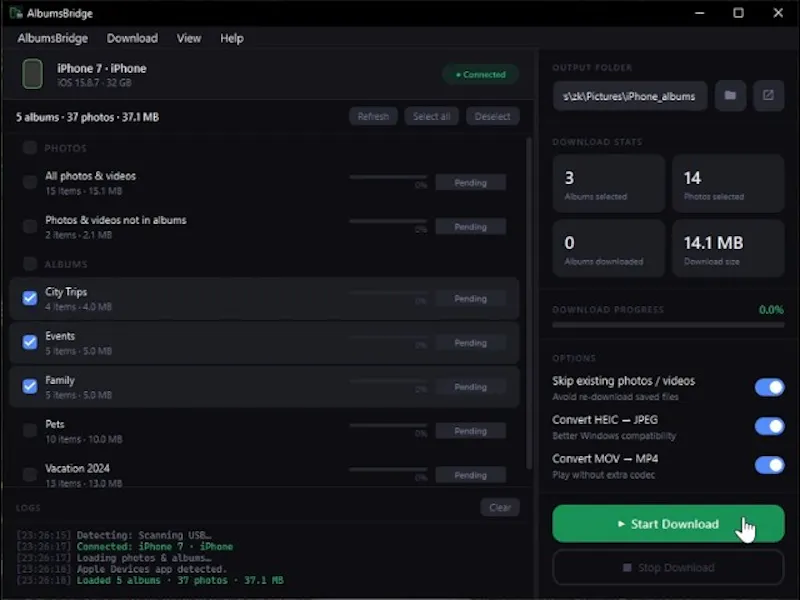Viewport: 800px width, 600px height.
Task: Click the album list vertical scrollbar
Action: (x=529, y=304)
